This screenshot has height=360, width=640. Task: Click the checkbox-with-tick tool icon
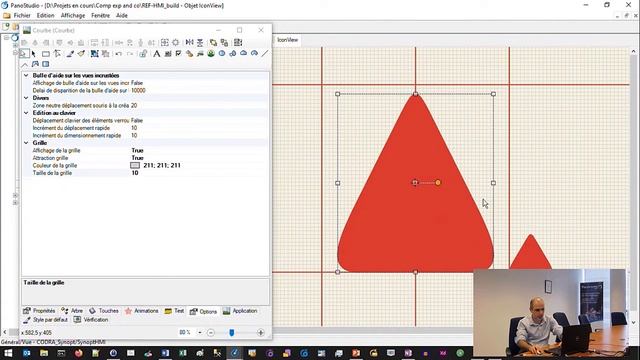coord(179,53)
